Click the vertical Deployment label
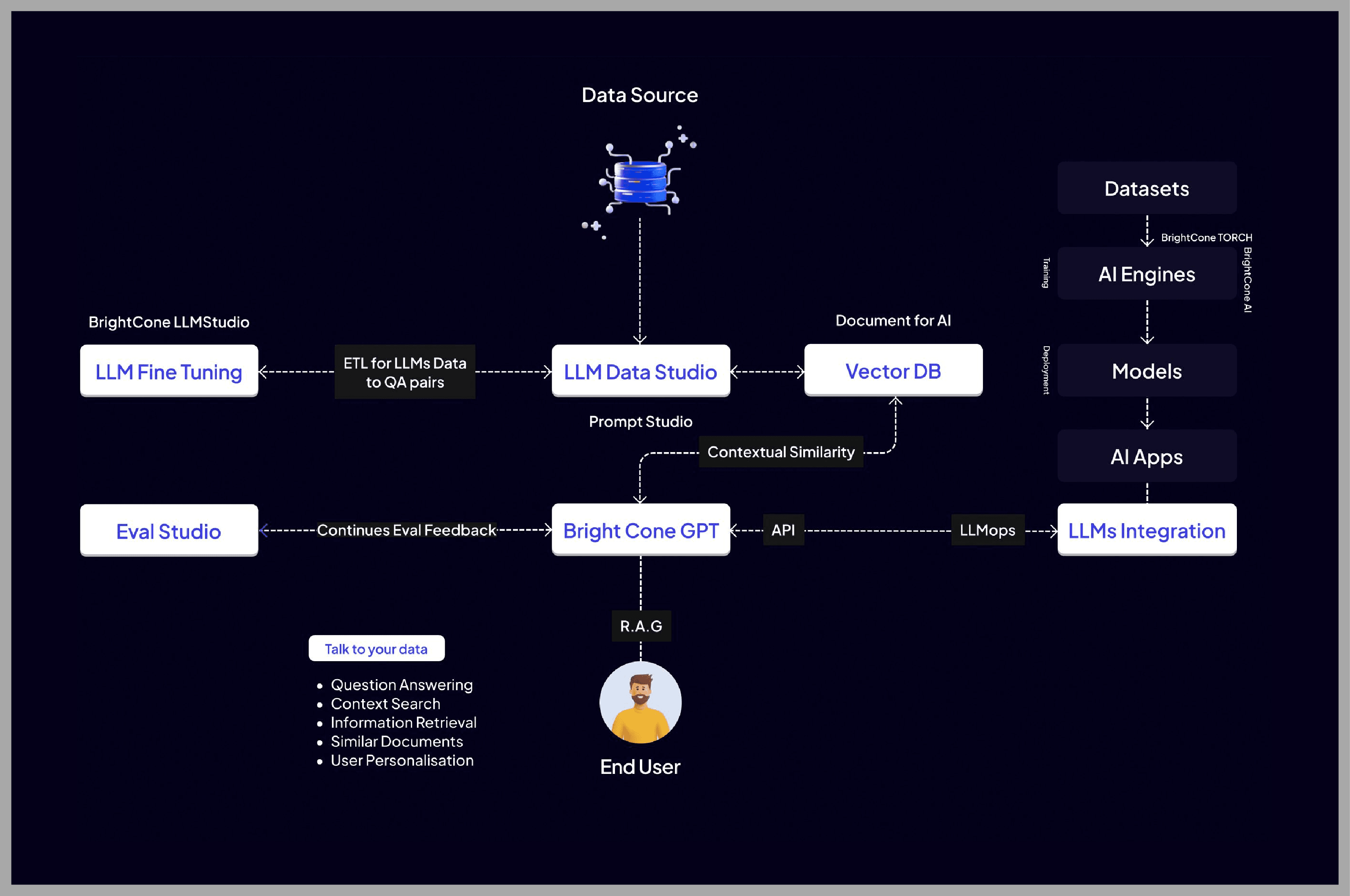The image size is (1350, 896). click(1046, 370)
